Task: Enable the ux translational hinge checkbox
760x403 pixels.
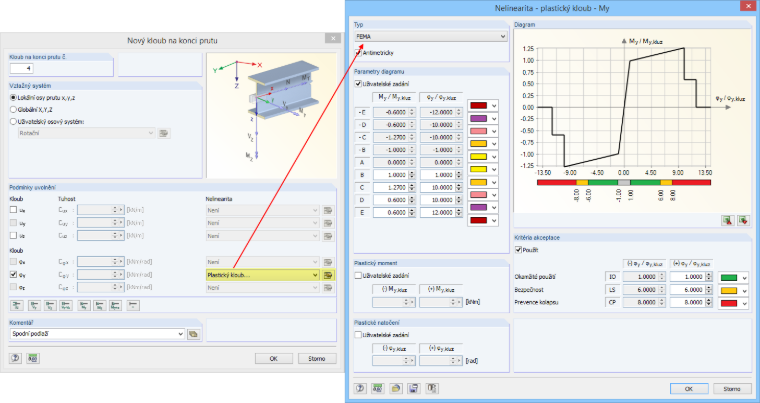Action: point(14,210)
